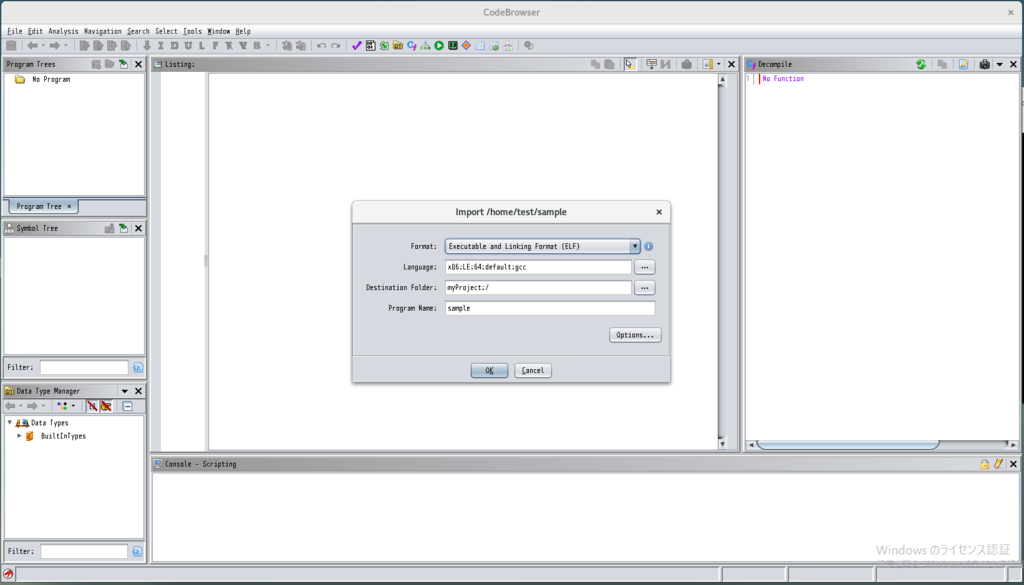Screen dimensions: 1024x585
Task: Open the Search menu
Action: coord(138,31)
